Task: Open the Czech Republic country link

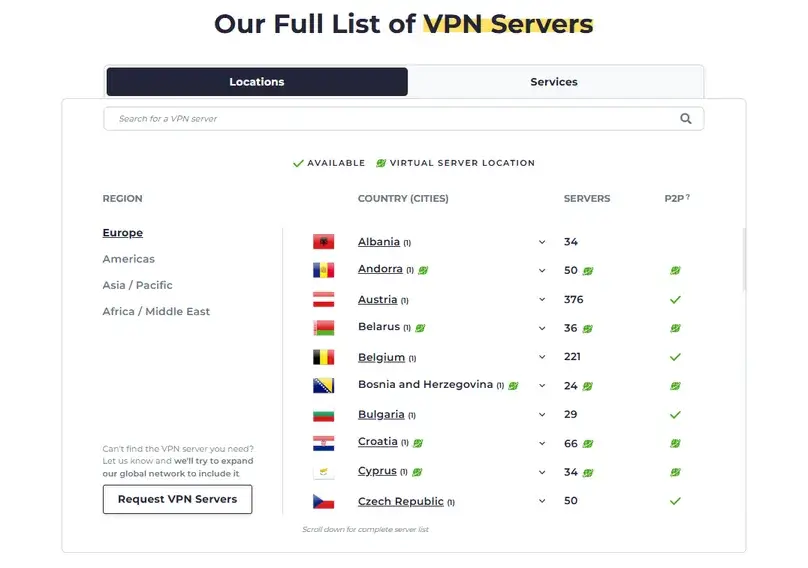Action: 400,501
